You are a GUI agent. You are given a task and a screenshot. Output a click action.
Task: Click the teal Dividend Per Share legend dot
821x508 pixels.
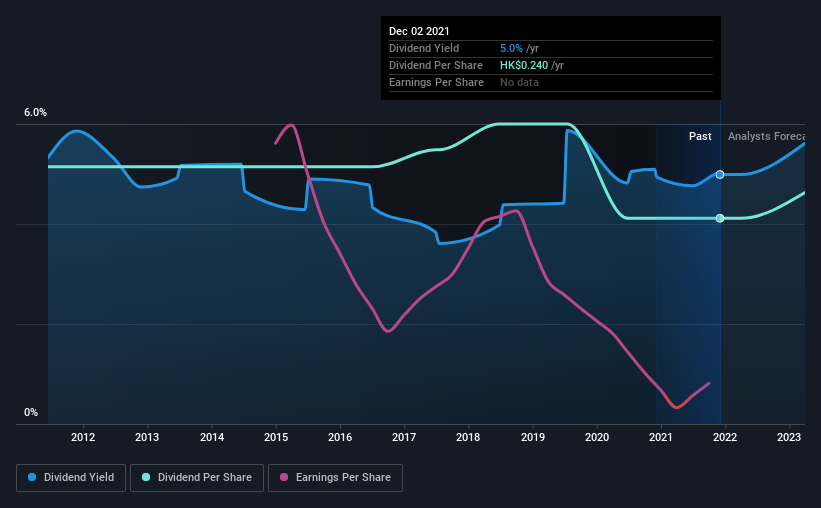(x=146, y=477)
